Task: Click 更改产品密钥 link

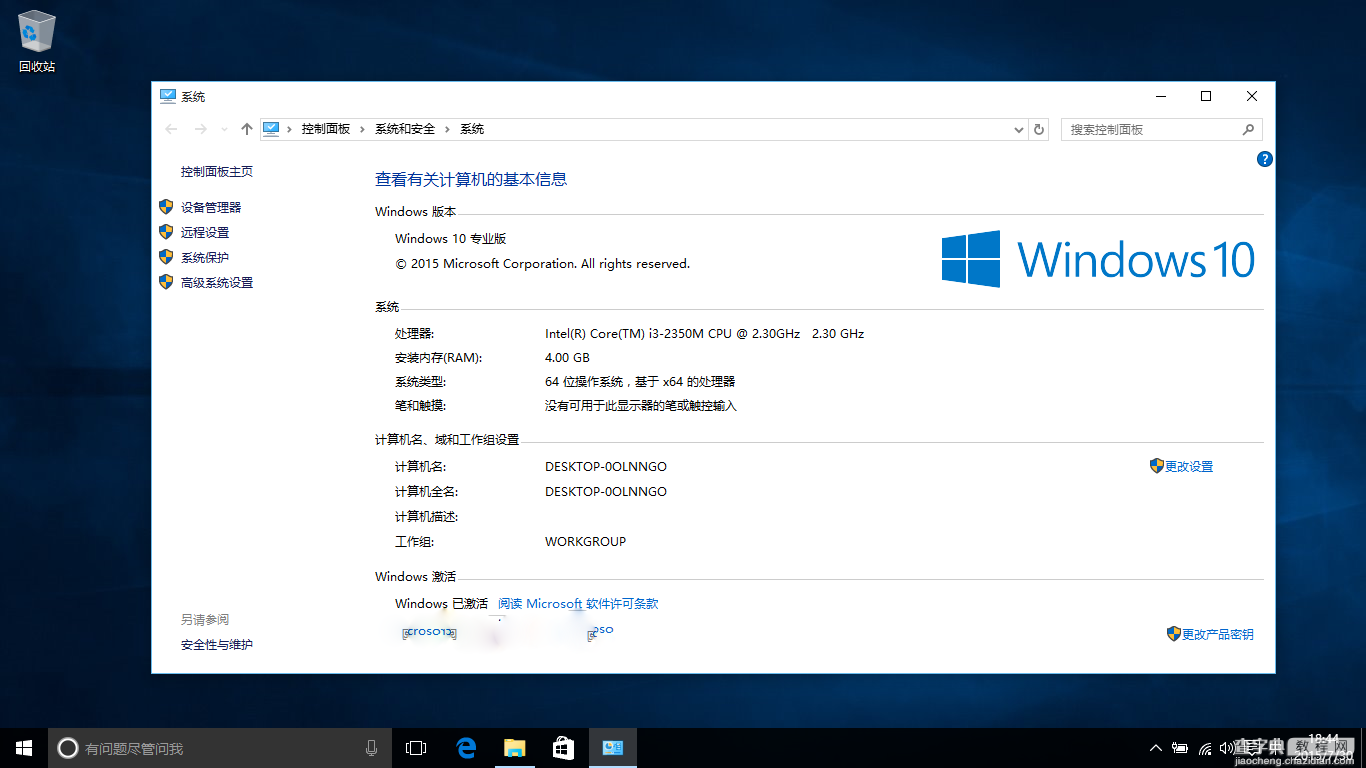Action: [1217, 635]
